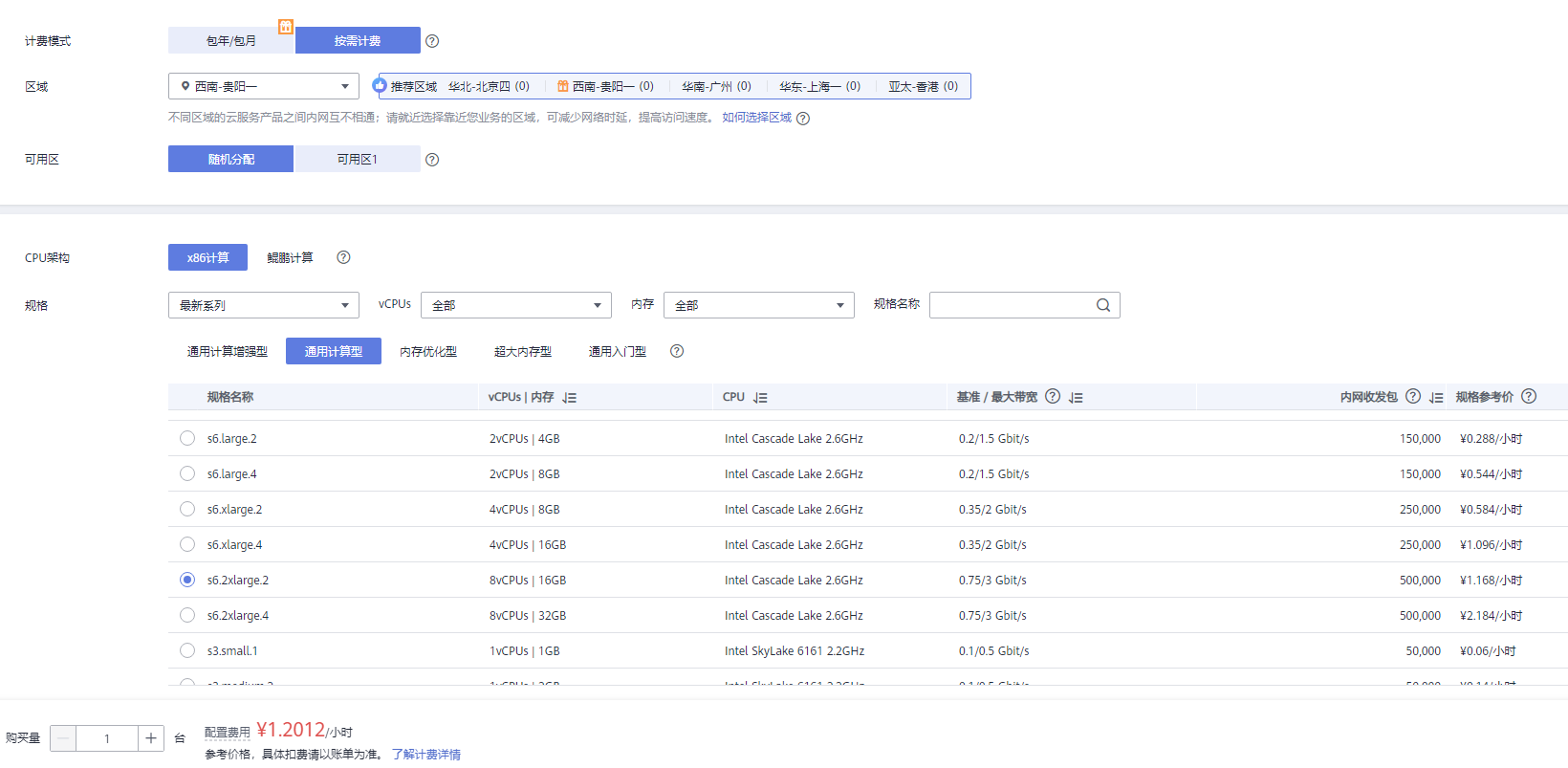Open 了解计费详情 link
This screenshot has height=768, width=1568.
pos(426,755)
